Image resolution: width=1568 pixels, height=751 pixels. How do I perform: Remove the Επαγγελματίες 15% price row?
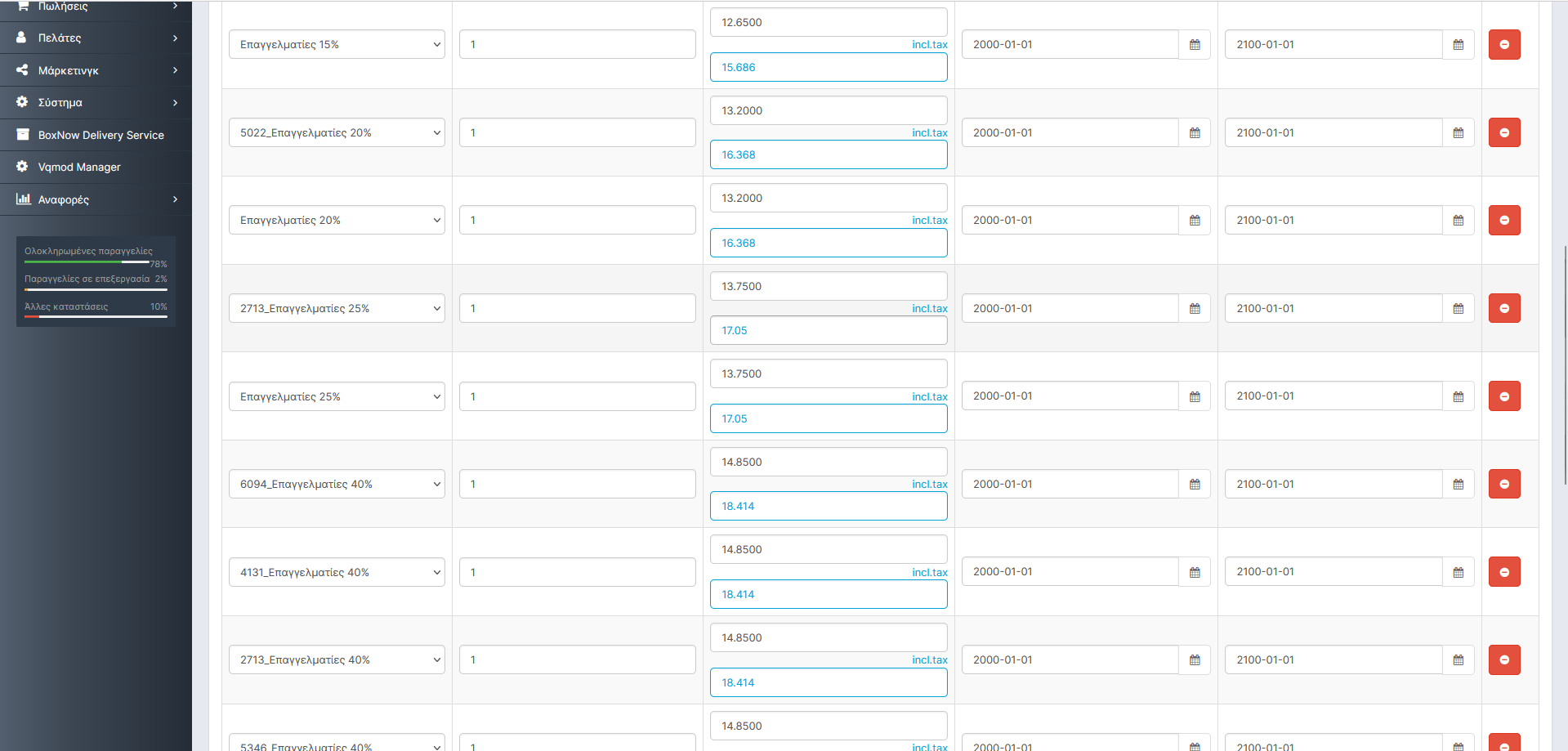[1503, 45]
